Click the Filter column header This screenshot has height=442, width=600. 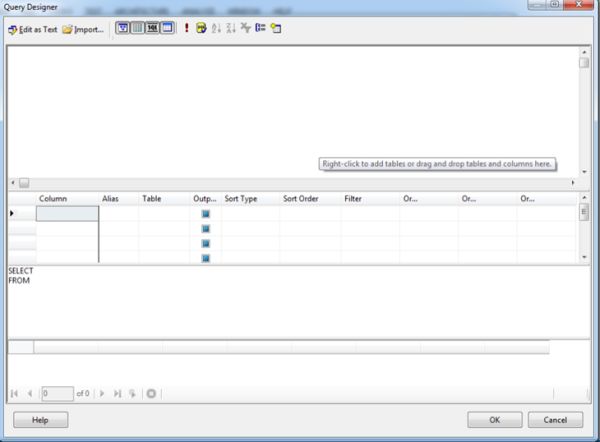[370, 199]
